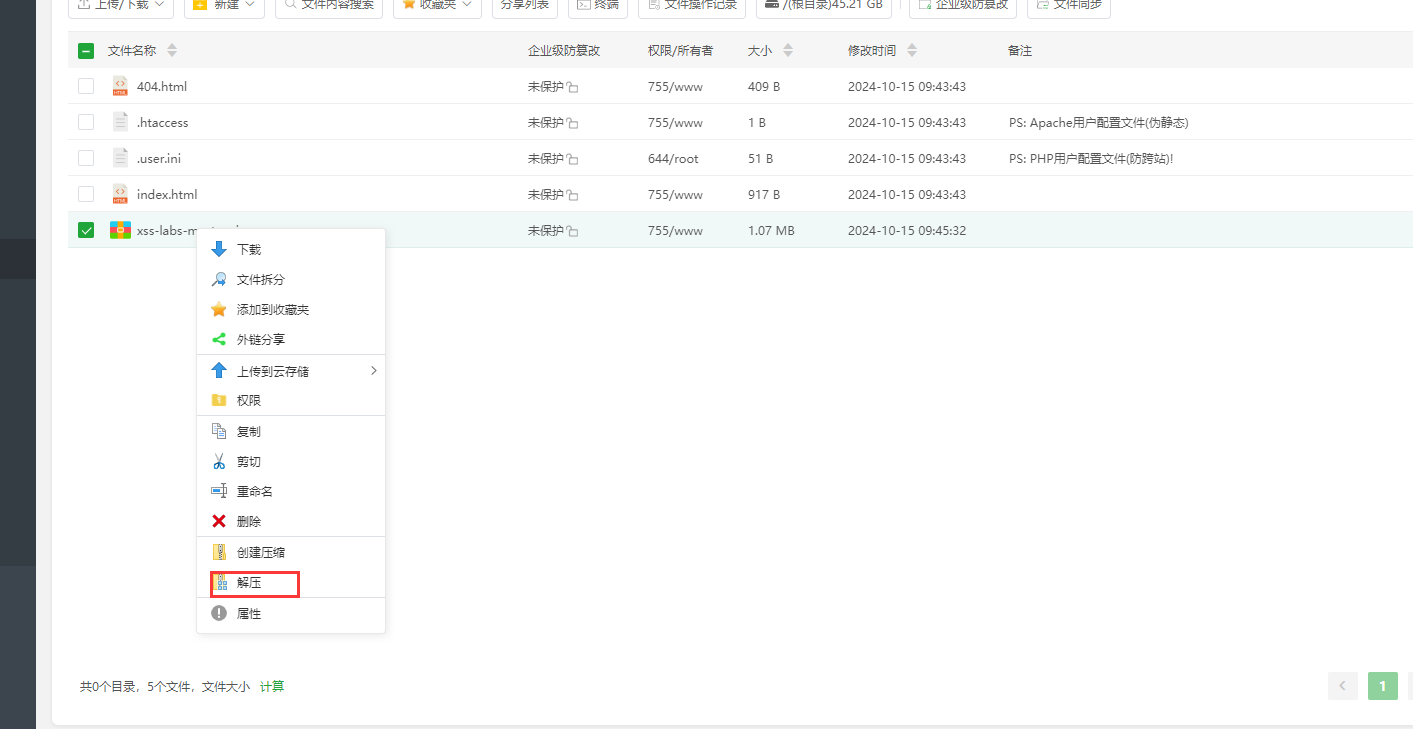Uncheck the xss-labs row checkbox
Screen dimensions: 1413x729
(86, 230)
